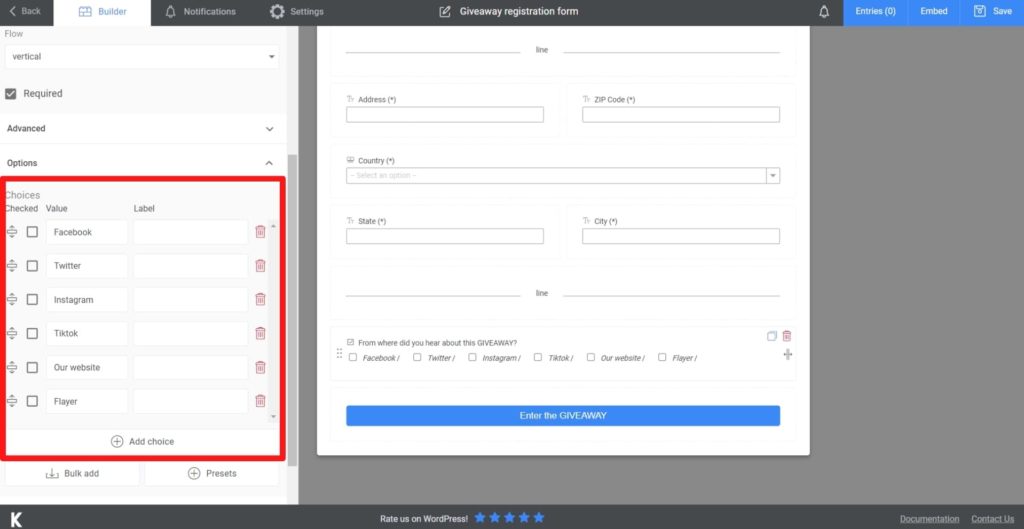The width and height of the screenshot is (1024, 529).
Task: Delete the Our website choice with trash icon
Action: [260, 367]
